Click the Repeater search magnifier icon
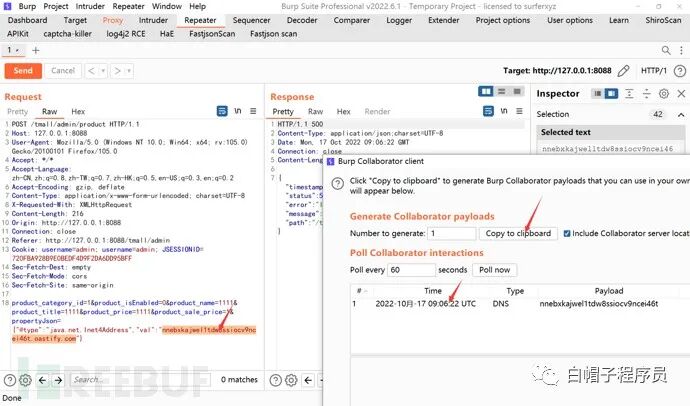 666,51
